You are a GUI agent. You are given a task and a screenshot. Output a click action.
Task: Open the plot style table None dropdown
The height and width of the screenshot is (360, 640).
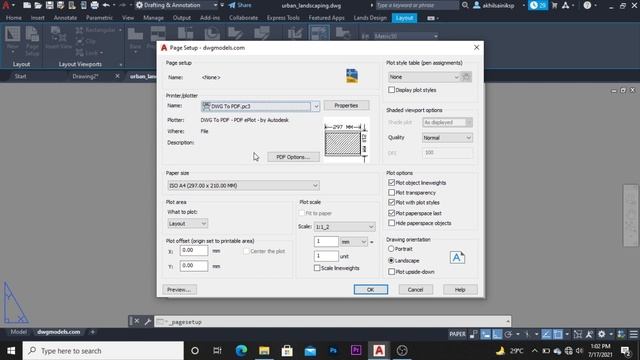pos(424,77)
